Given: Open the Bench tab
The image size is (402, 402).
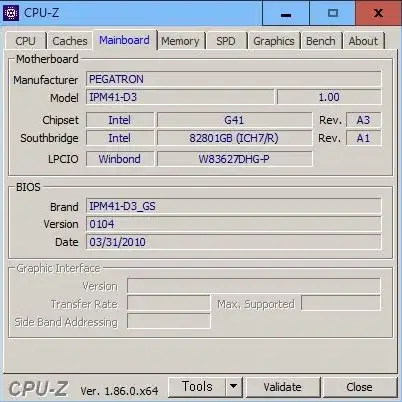Looking at the screenshot, I should point(321,41).
